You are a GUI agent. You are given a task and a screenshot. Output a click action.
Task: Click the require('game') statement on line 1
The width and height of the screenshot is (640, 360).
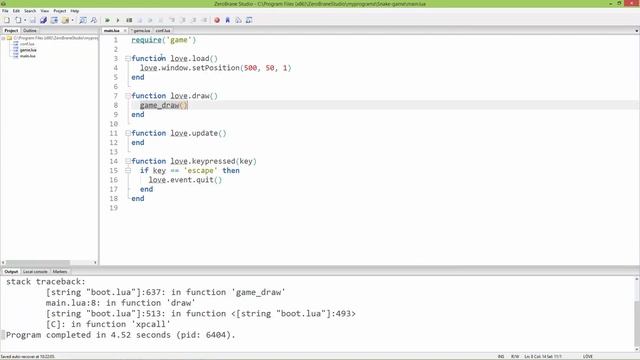coord(164,40)
